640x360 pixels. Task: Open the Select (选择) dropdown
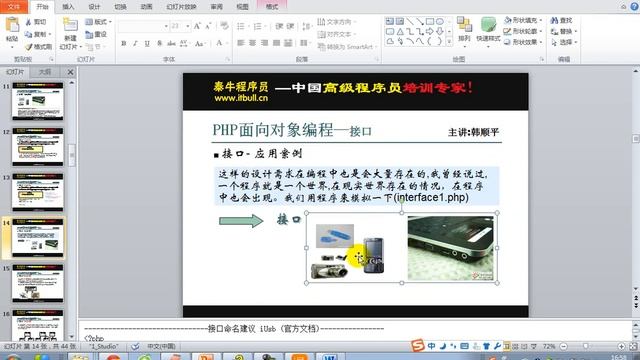[564, 42]
